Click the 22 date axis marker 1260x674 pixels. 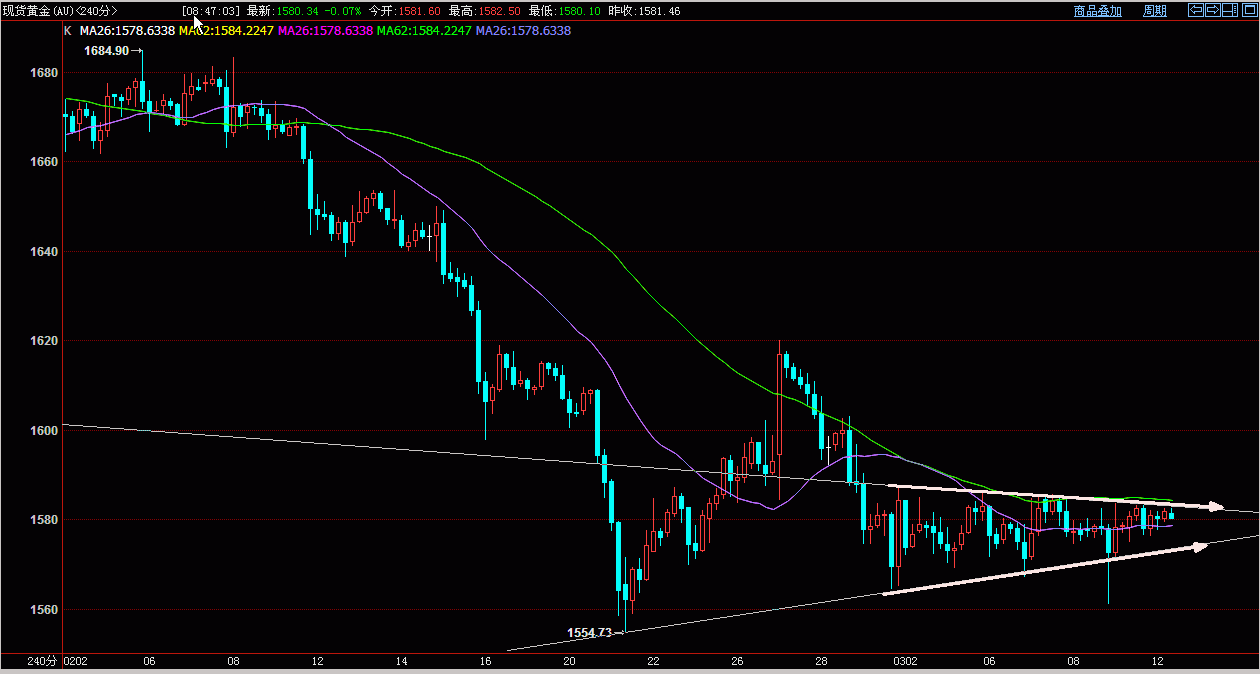[x=653, y=662]
